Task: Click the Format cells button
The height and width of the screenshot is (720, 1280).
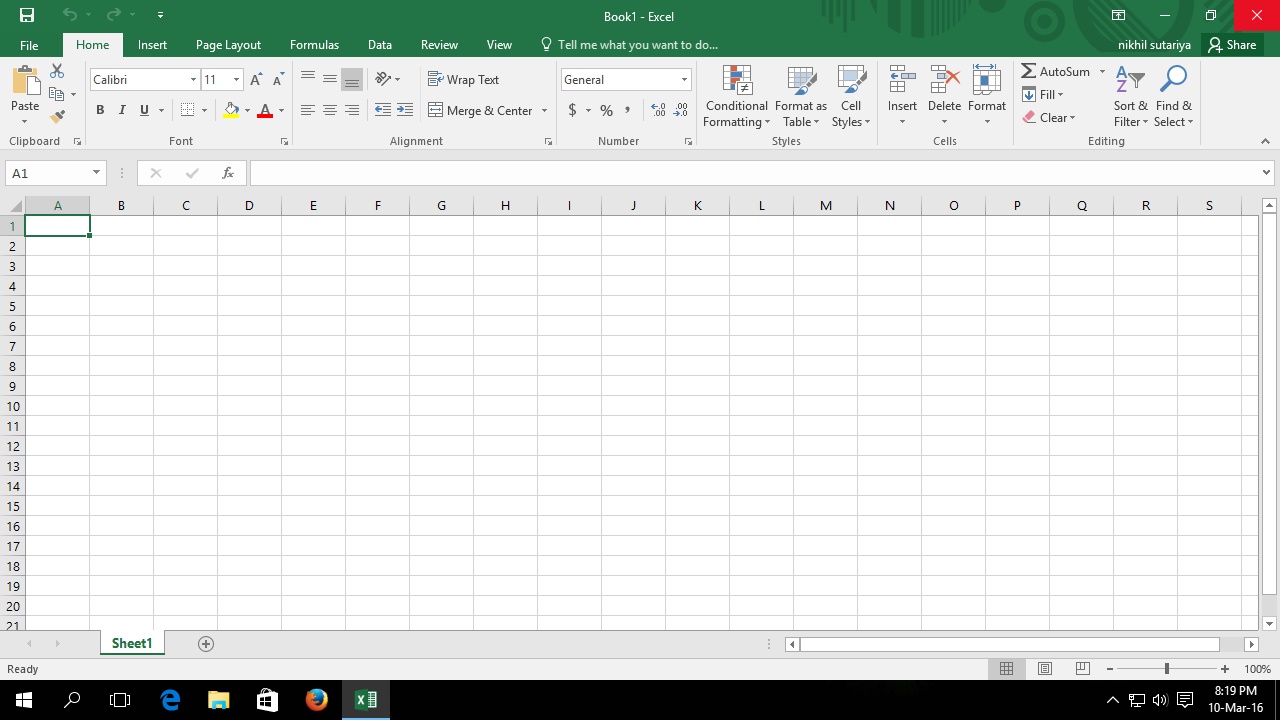Action: (x=987, y=97)
